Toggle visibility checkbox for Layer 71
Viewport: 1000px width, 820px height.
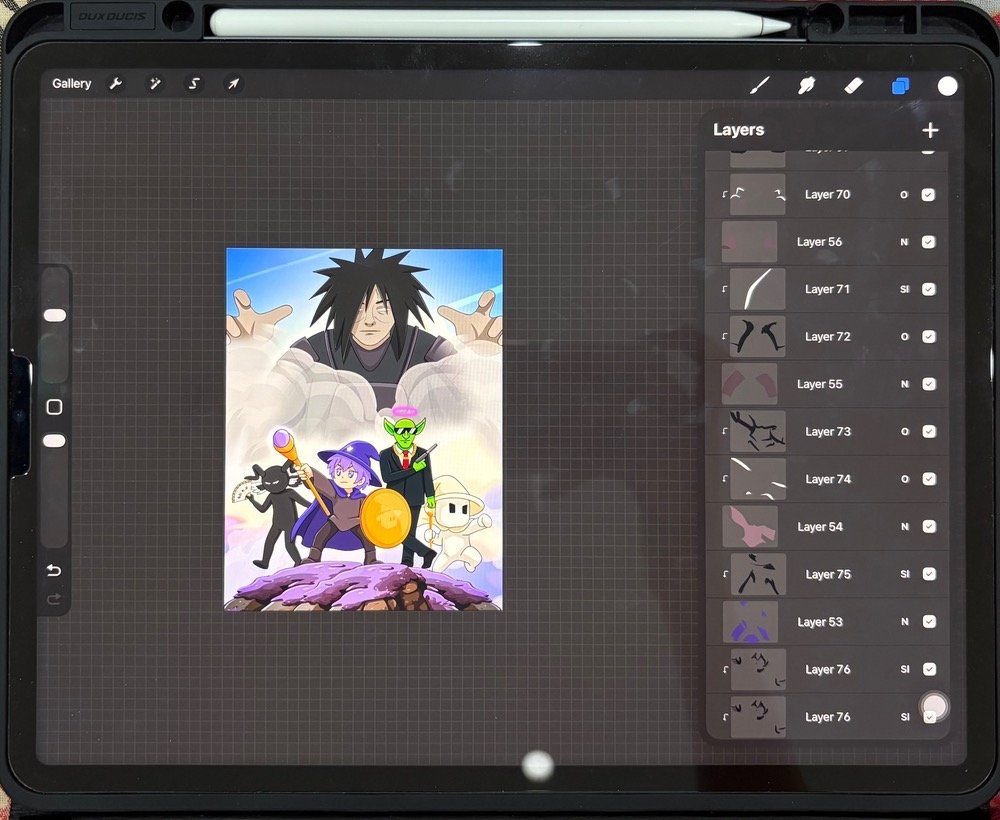pos(929,289)
